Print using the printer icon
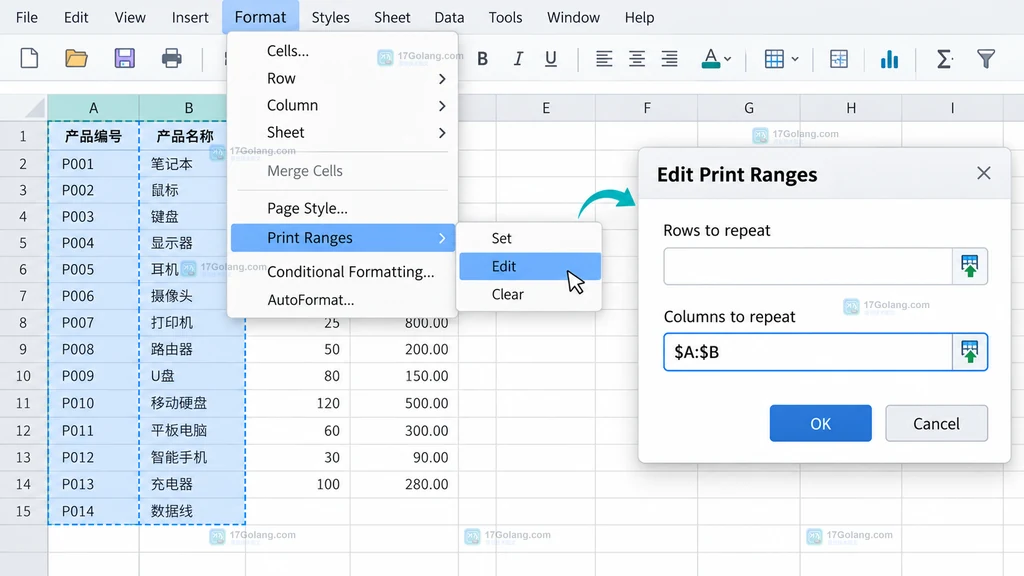The height and width of the screenshot is (576, 1024). coord(172,59)
